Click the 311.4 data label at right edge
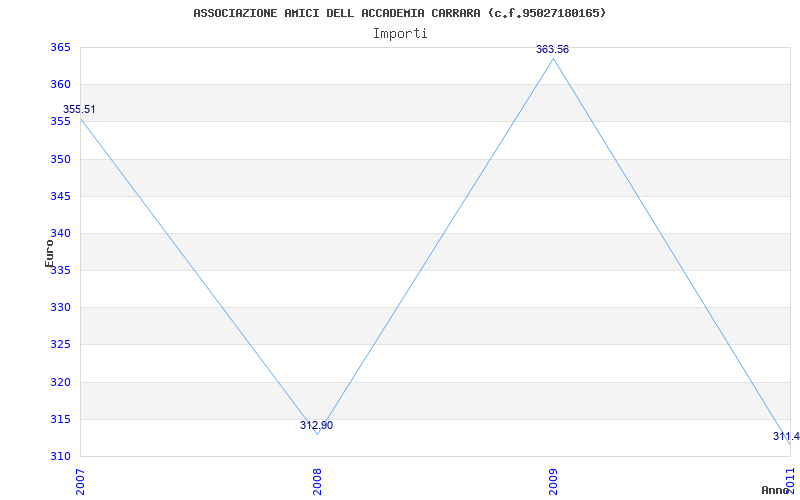800x500 pixels. [786, 437]
